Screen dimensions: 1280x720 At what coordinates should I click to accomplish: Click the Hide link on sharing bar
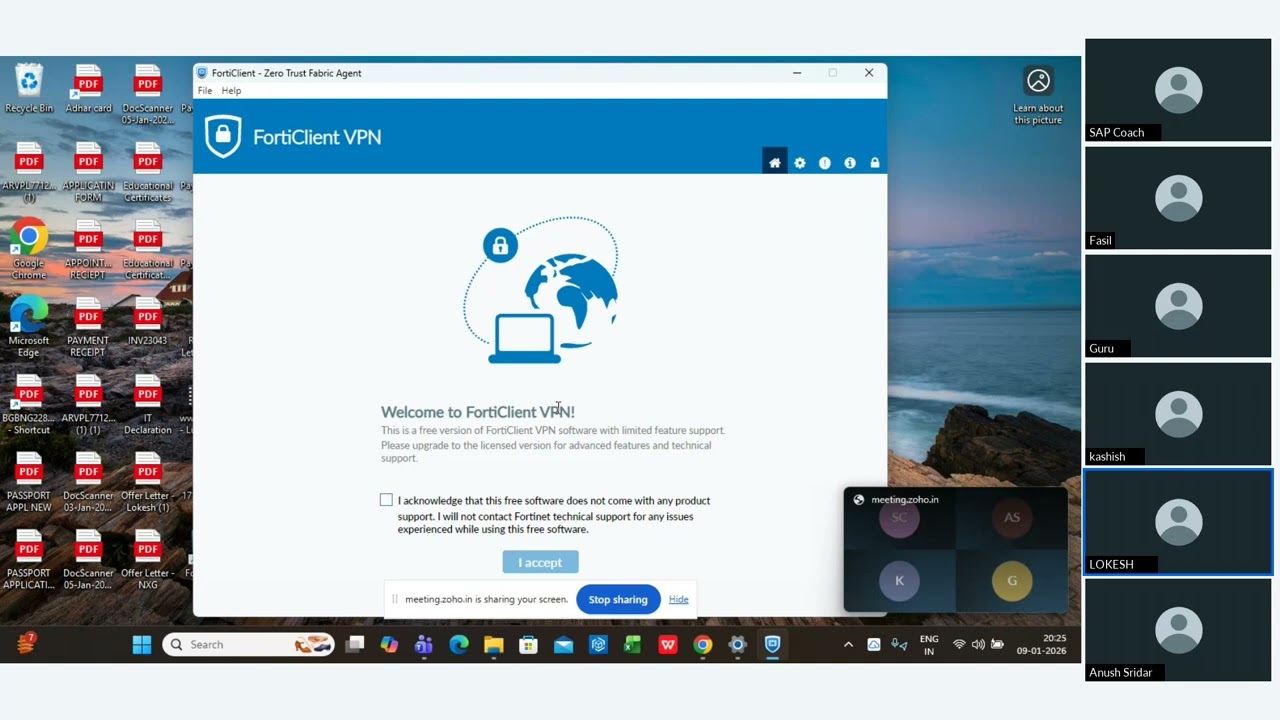tap(678, 600)
